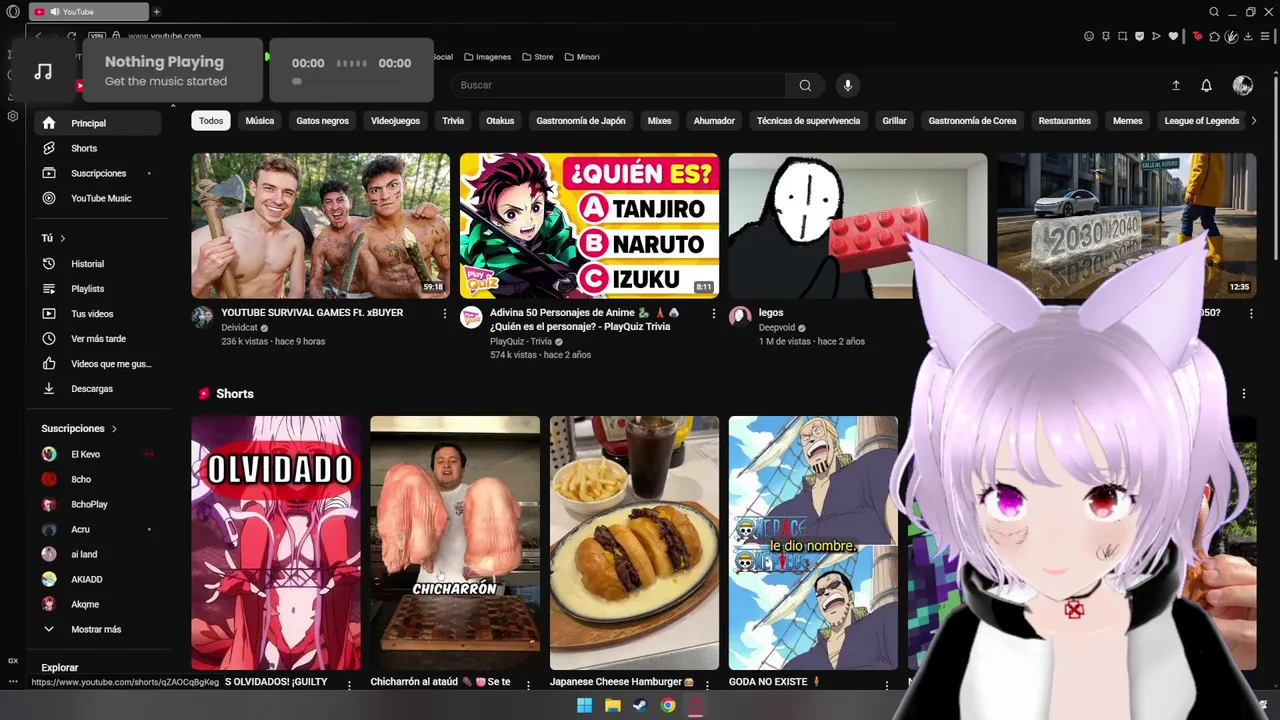Open the CHICHARRÓN short thumbnail
Image resolution: width=1280 pixels, height=720 pixels.
pyautogui.click(x=455, y=543)
